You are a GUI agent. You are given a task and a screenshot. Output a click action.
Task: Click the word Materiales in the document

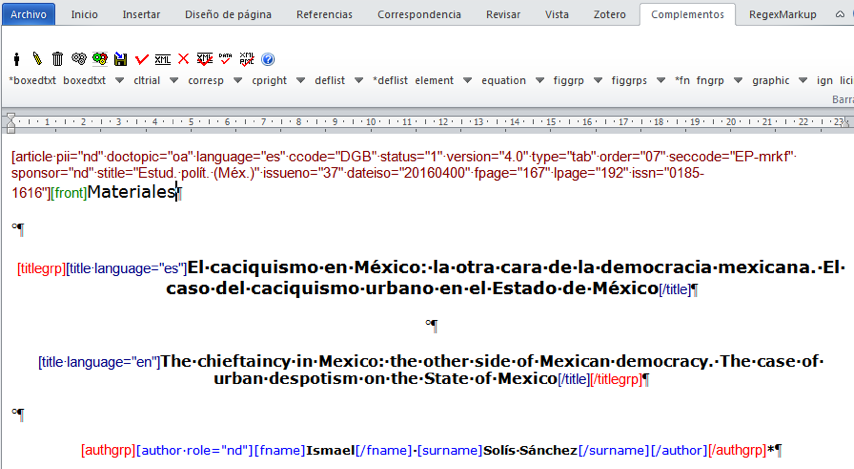pyautogui.click(x=130, y=192)
